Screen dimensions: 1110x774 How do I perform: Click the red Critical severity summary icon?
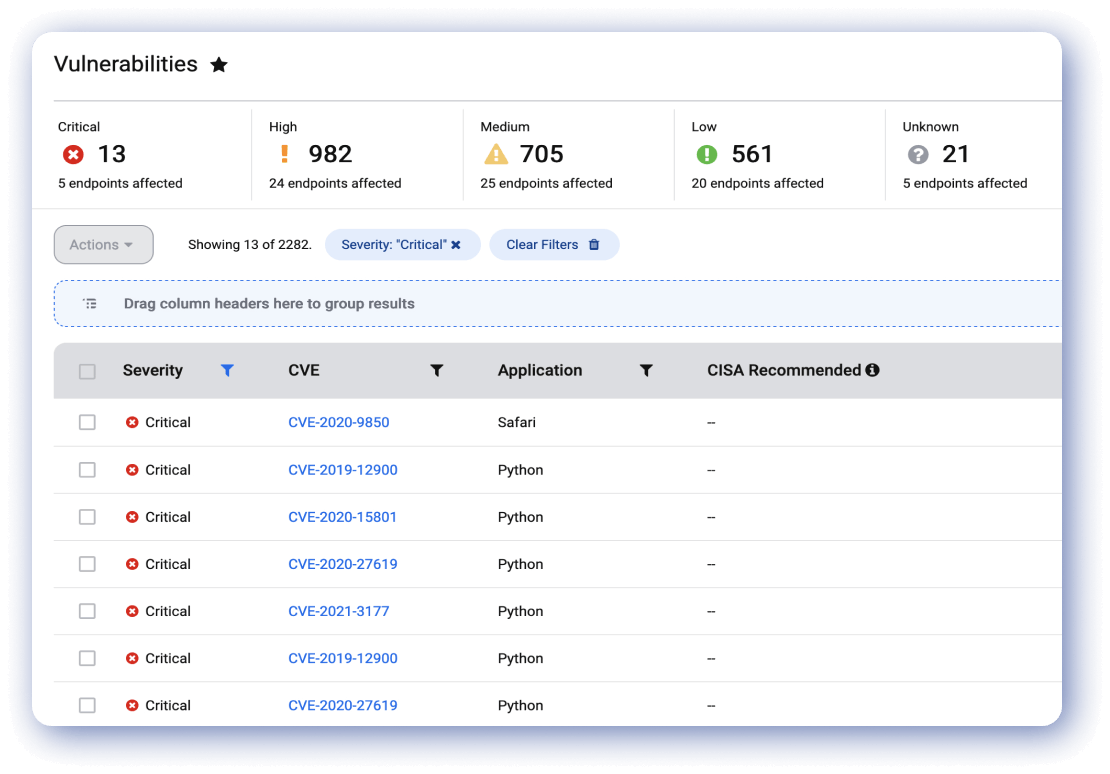(73, 154)
